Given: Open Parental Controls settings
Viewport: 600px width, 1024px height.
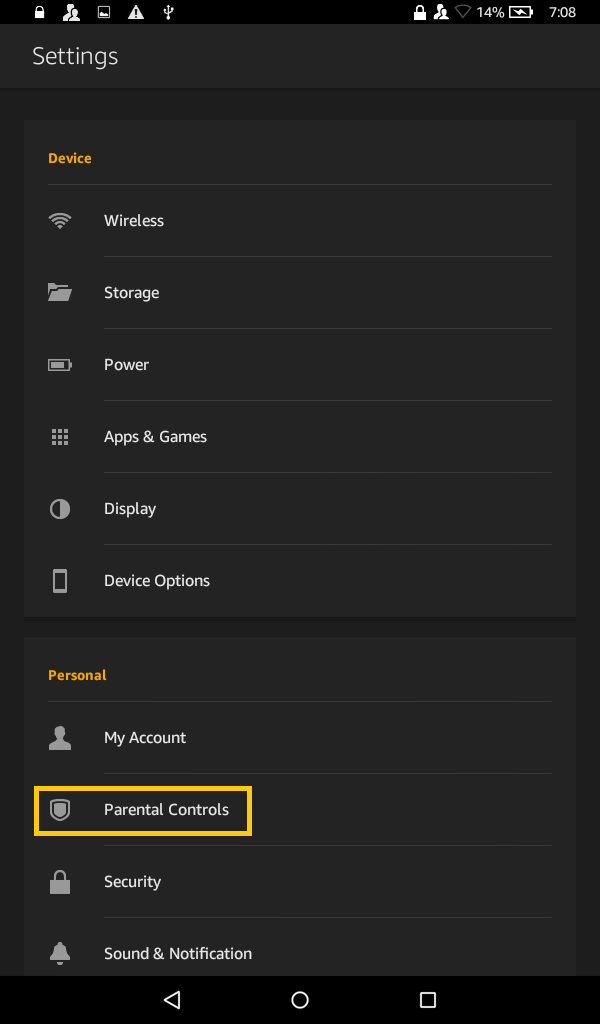Looking at the screenshot, I should (x=168, y=809).
